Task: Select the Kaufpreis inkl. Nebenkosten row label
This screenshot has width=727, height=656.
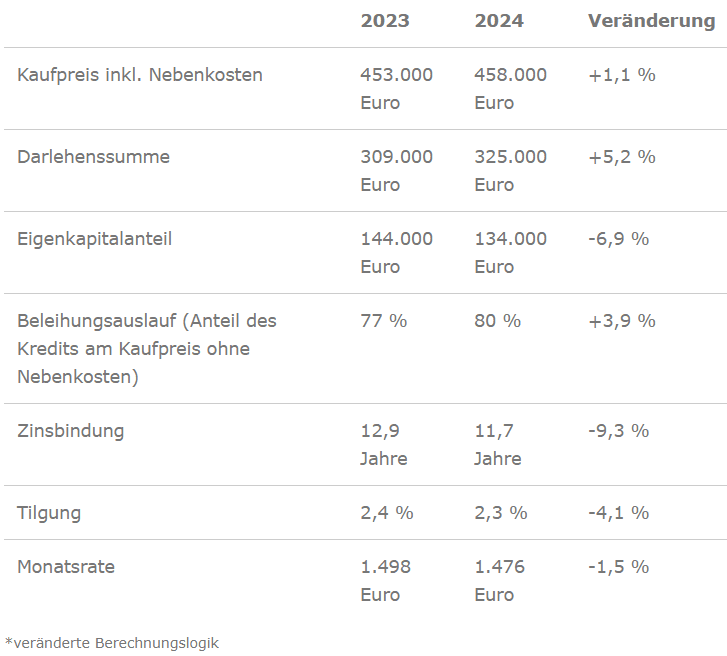Action: coord(140,75)
